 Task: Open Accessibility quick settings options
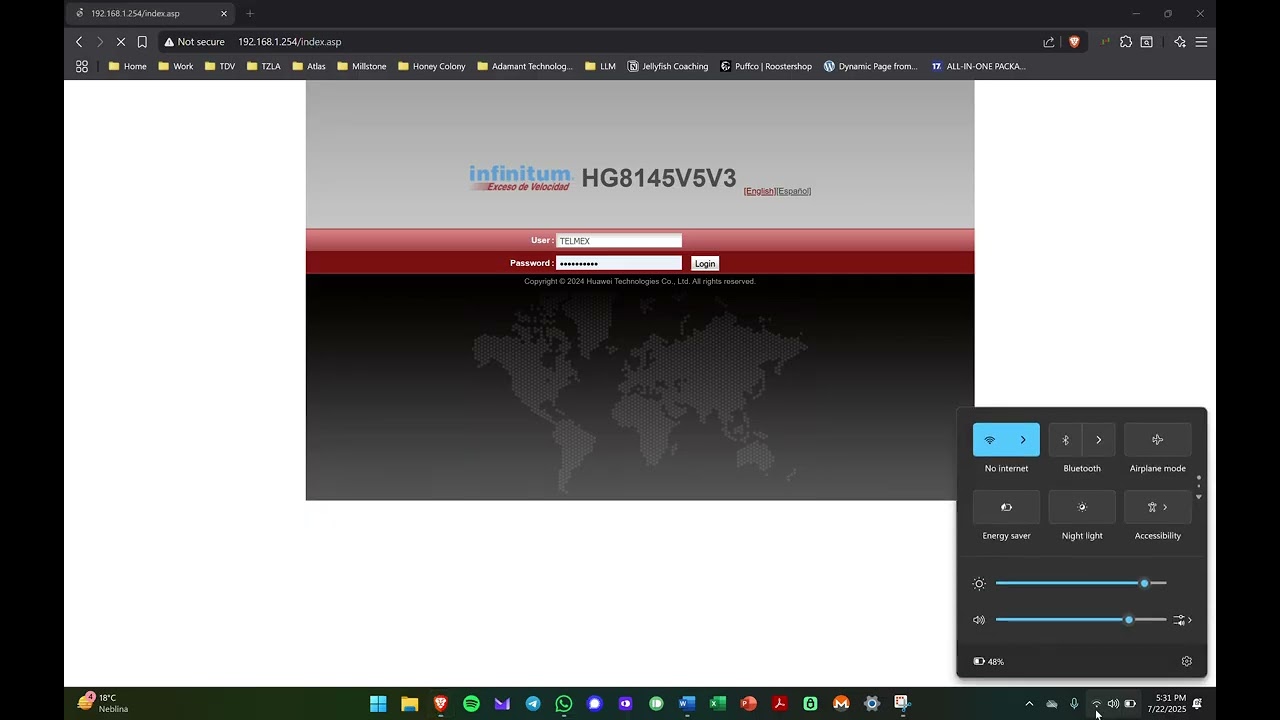1158,507
